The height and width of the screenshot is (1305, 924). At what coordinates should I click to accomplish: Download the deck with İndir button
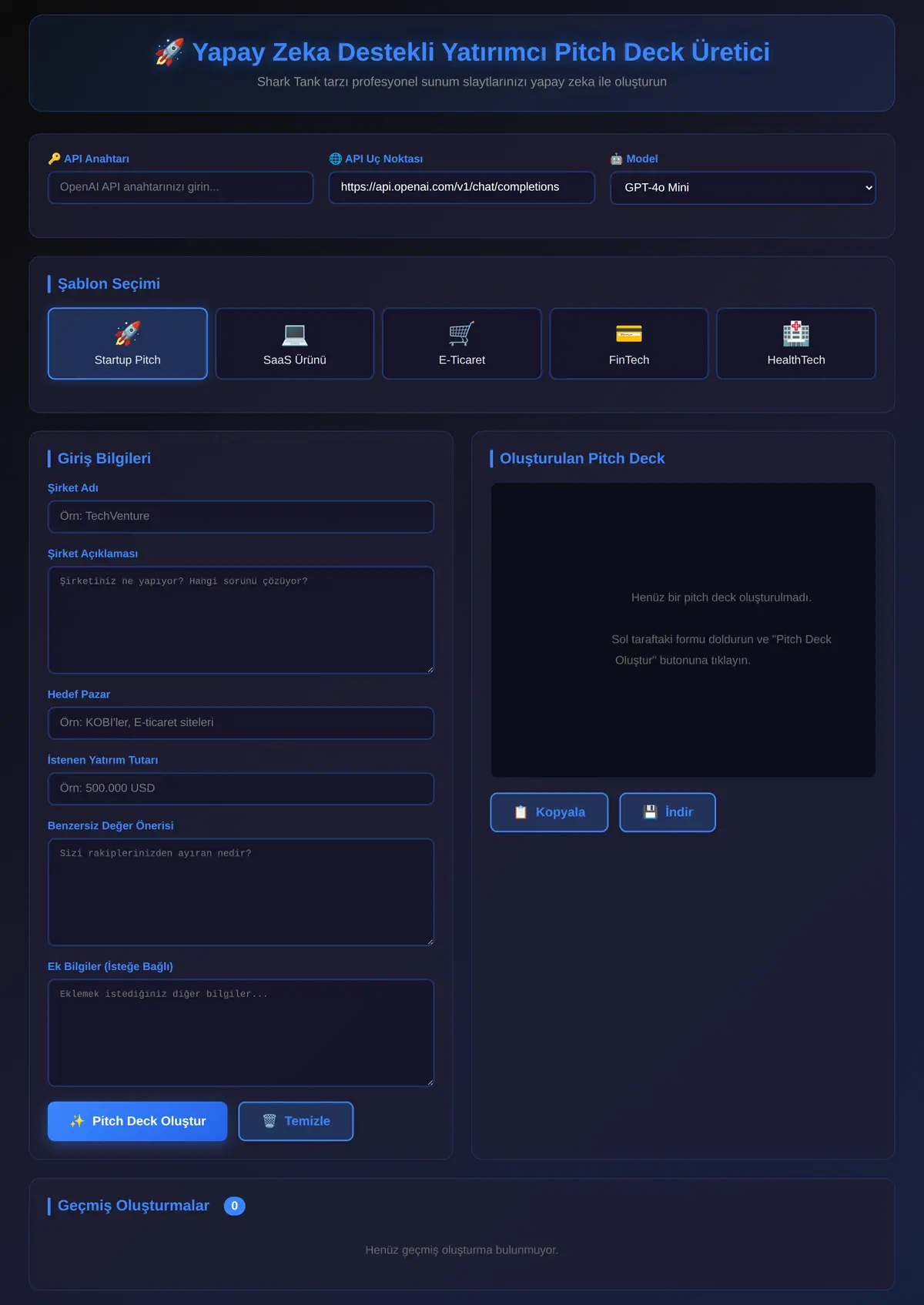(668, 812)
